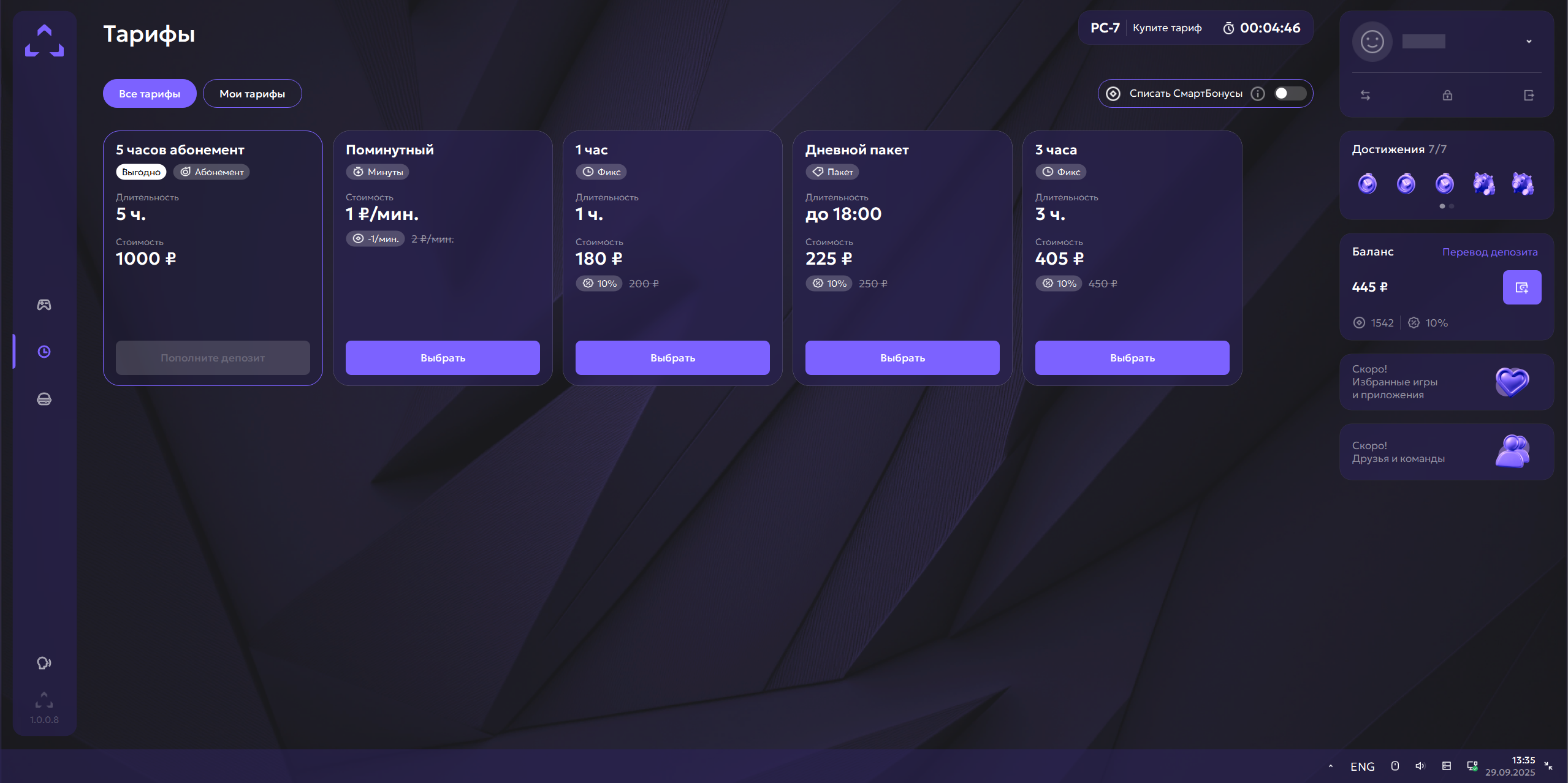Viewport: 1568px width, 783px height.
Task: Click the Скоро! Друзья и команды card
Action: tap(1447, 452)
